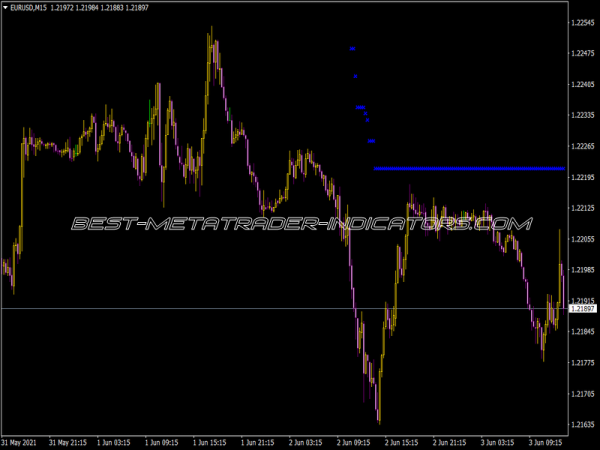Click the 1.22055 price axis label
600x450 pixels.
coord(582,239)
